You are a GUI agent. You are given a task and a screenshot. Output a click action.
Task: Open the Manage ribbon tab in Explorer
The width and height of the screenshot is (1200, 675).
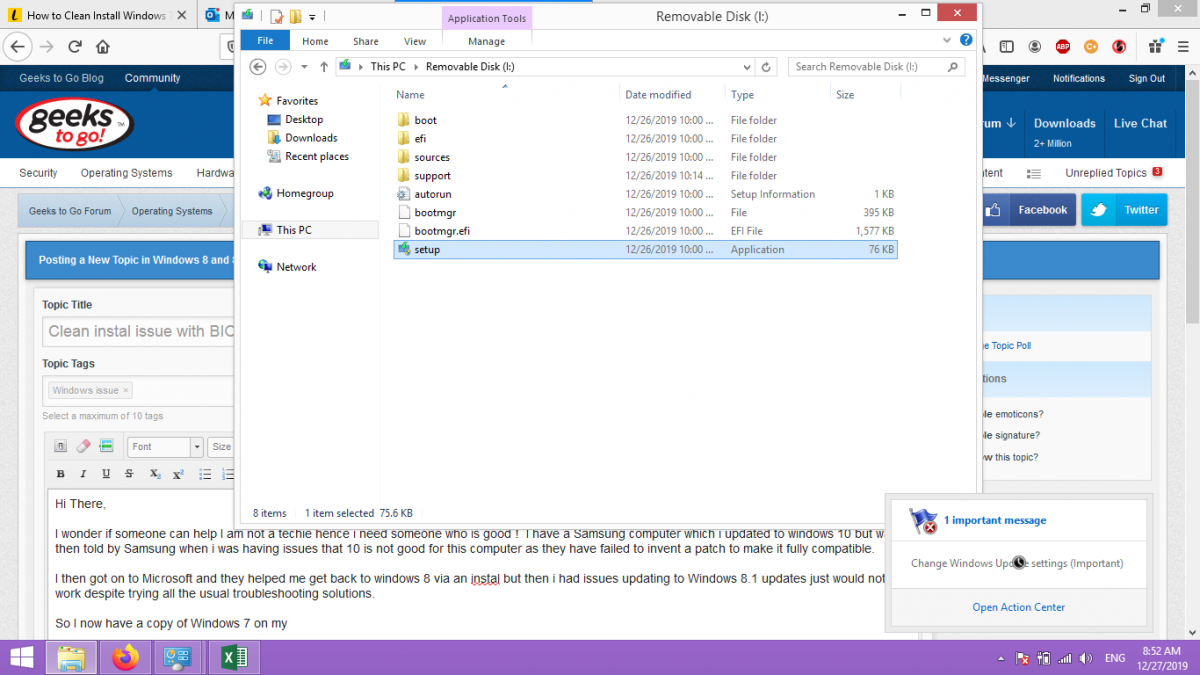coord(487,41)
